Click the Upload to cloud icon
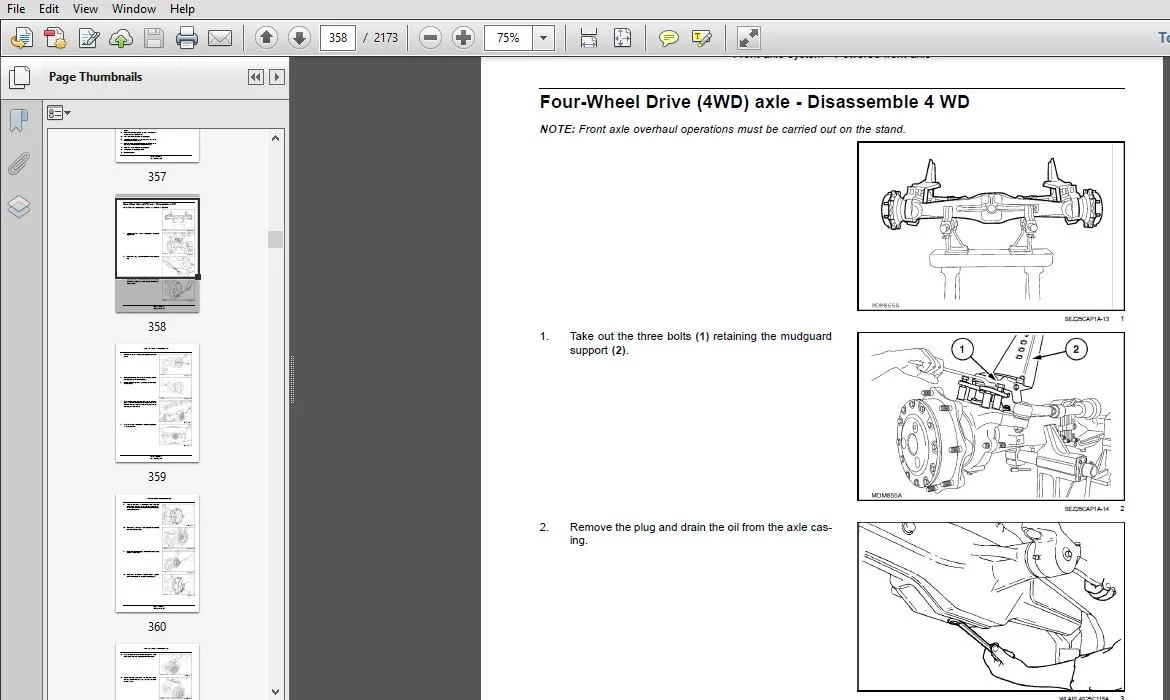This screenshot has width=1170, height=700. 121,37
